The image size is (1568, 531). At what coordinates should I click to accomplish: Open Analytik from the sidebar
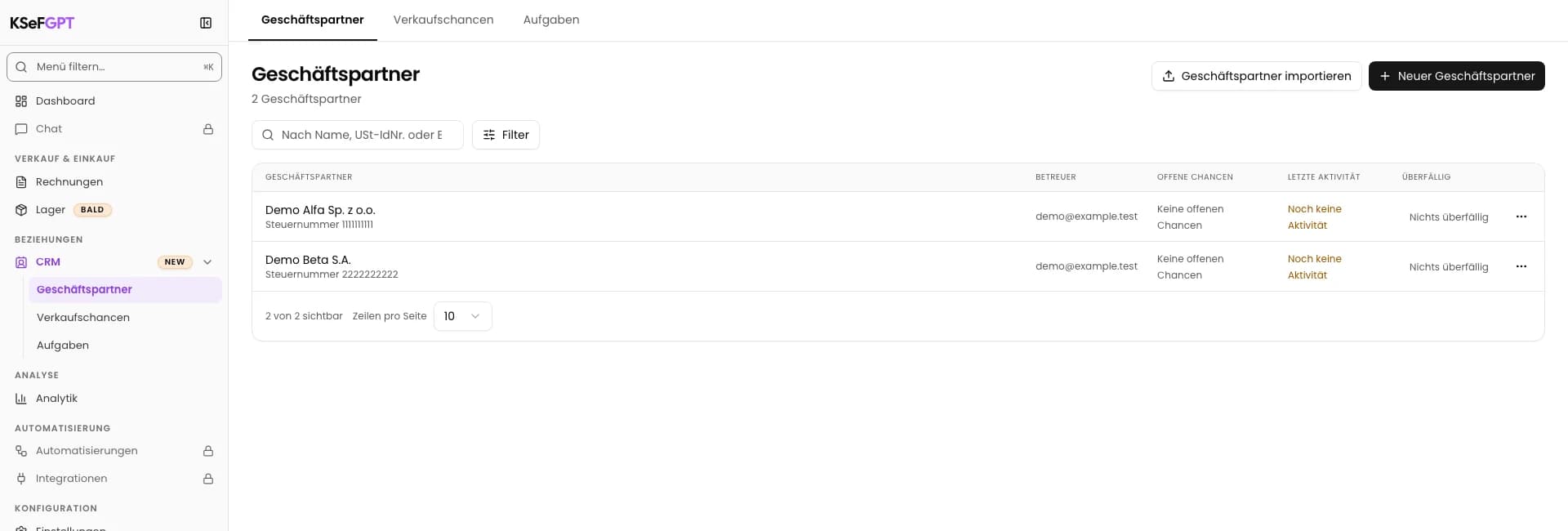(x=114, y=399)
